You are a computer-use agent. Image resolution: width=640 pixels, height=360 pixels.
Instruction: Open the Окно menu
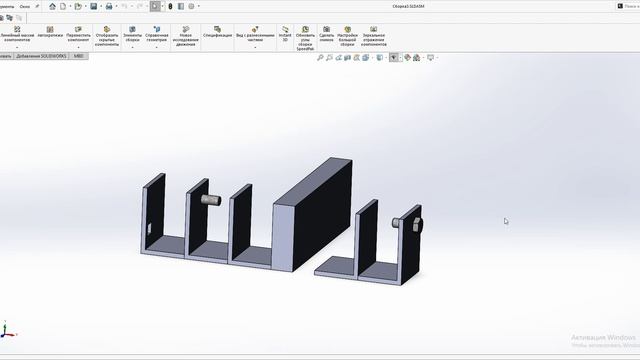pos(24,7)
